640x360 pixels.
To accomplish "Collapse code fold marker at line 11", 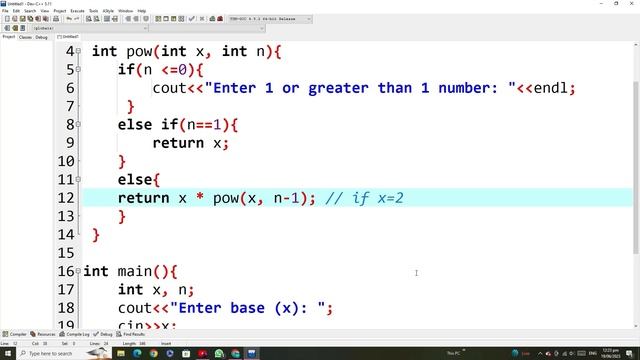I will [x=78, y=180].
